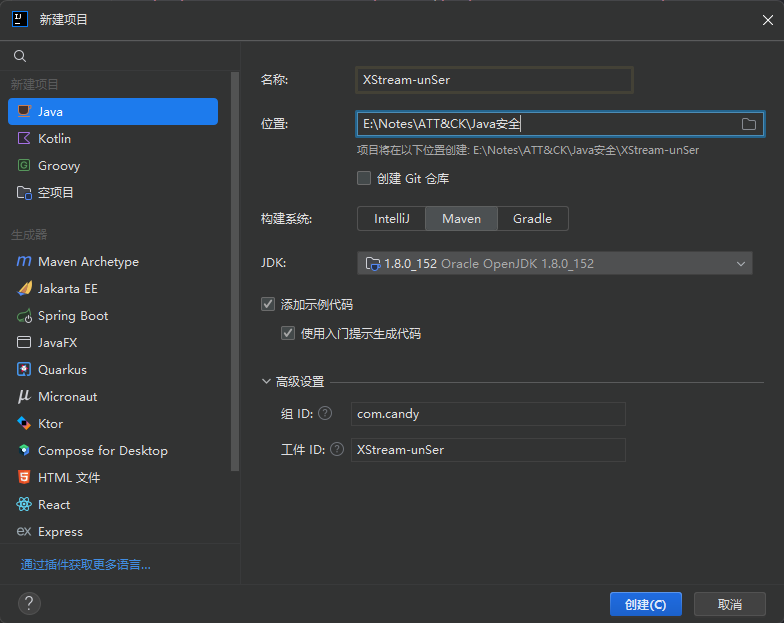
Task: Choose Micronaut generator
Action: (113, 396)
